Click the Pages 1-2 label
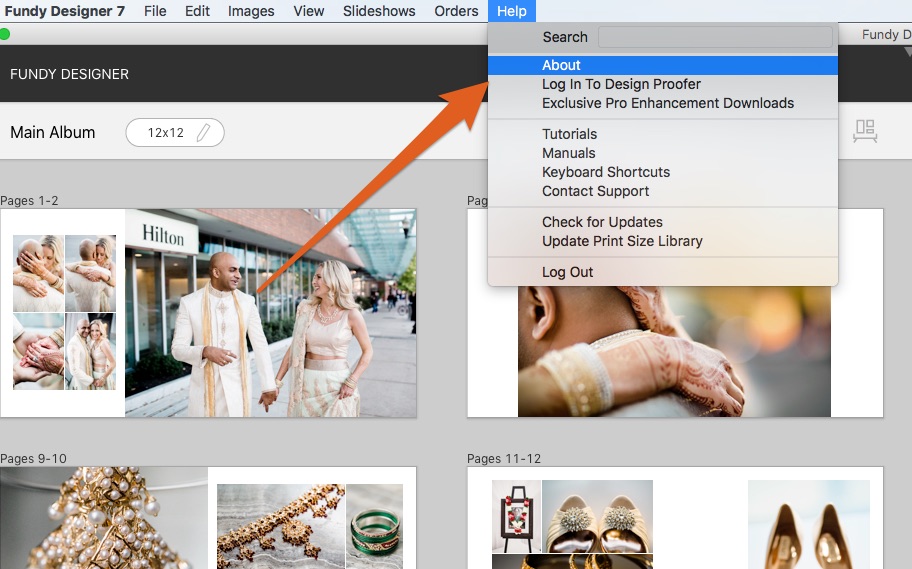This screenshot has width=912, height=569. tap(29, 201)
